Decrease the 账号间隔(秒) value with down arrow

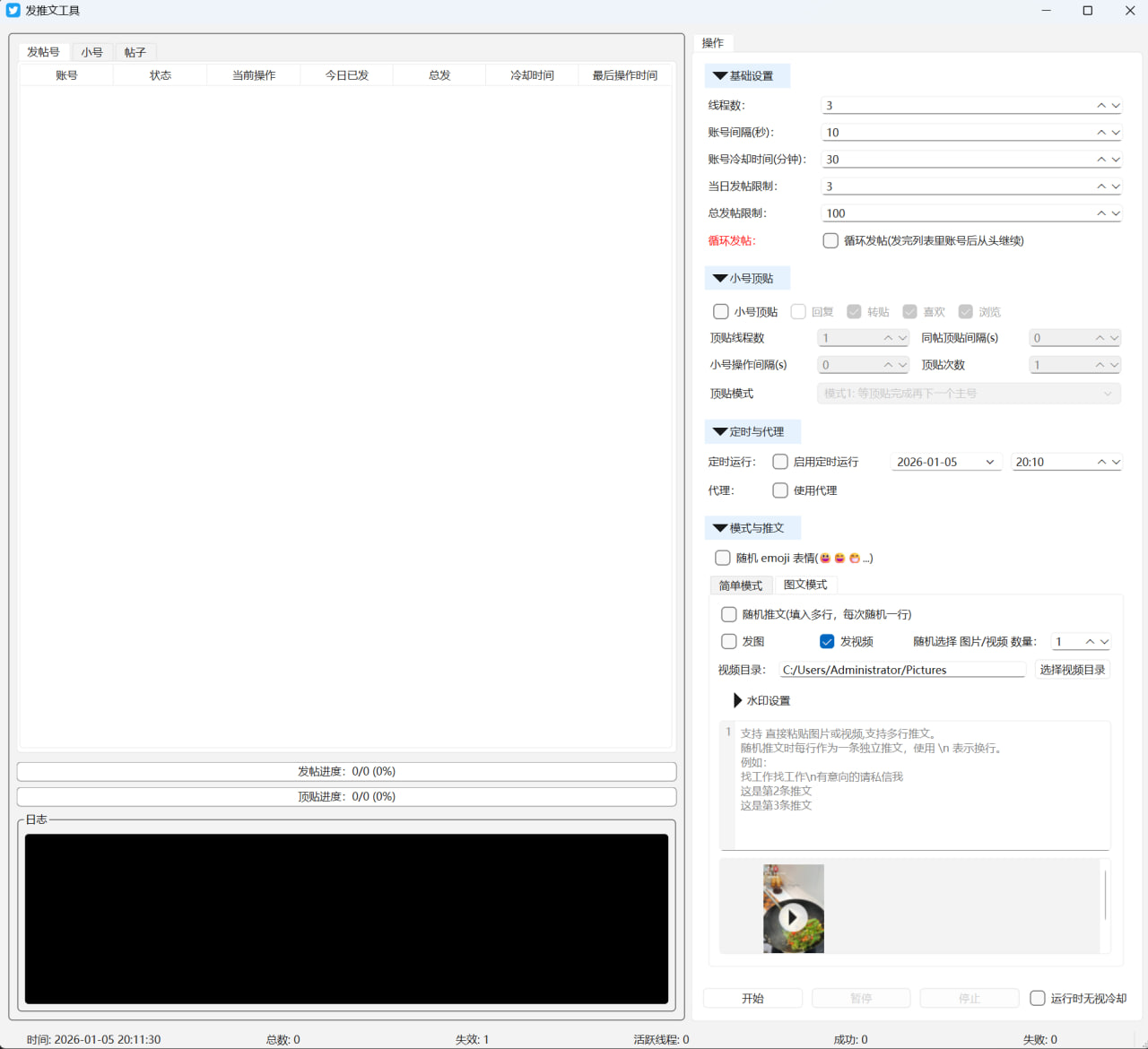coord(1116,133)
